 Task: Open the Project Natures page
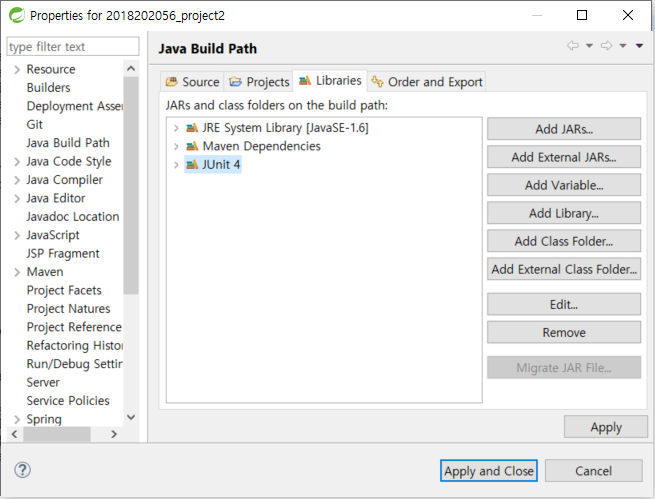[x=69, y=308]
